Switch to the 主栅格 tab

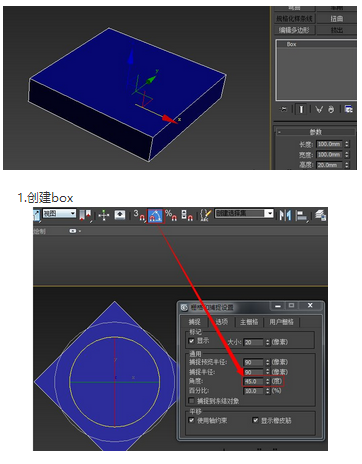249,322
